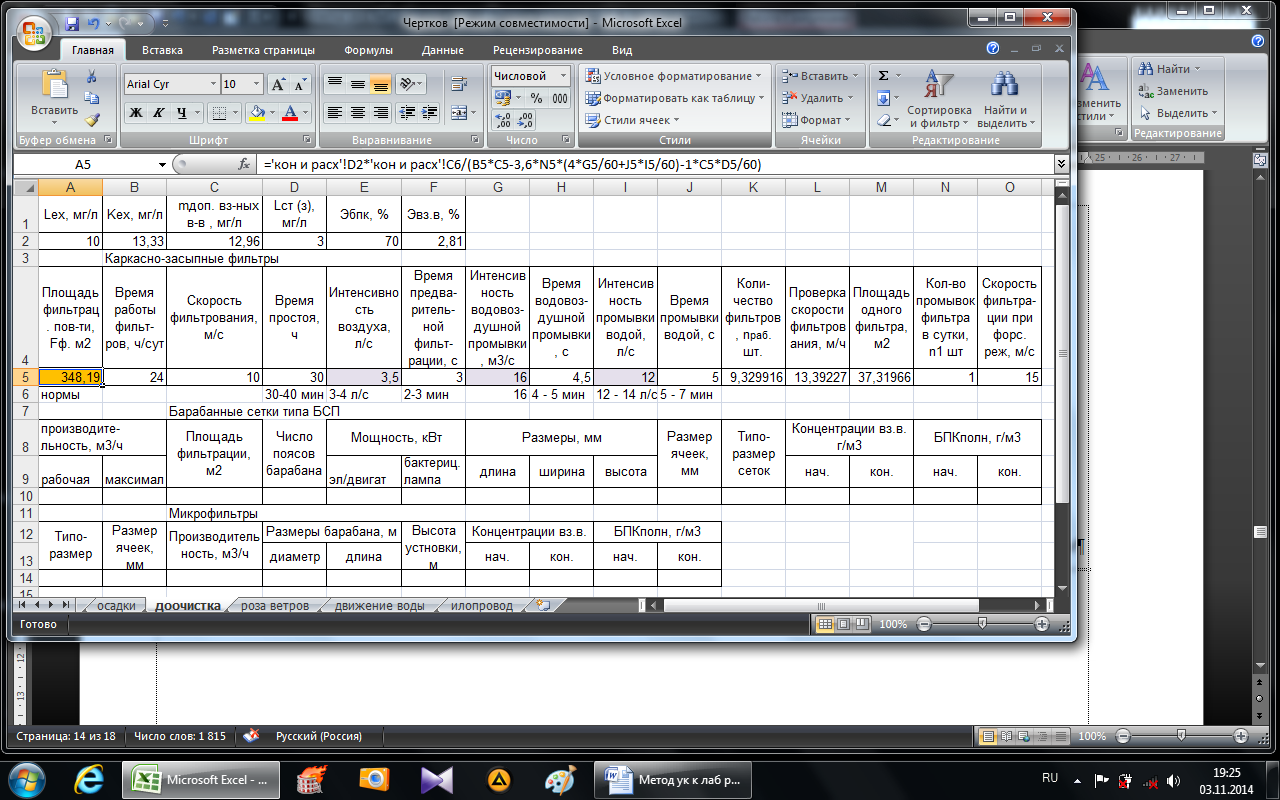Align text to the right

[380, 113]
